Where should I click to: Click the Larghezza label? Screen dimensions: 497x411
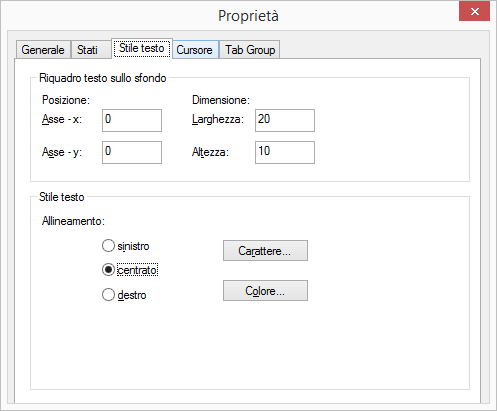(x=218, y=119)
